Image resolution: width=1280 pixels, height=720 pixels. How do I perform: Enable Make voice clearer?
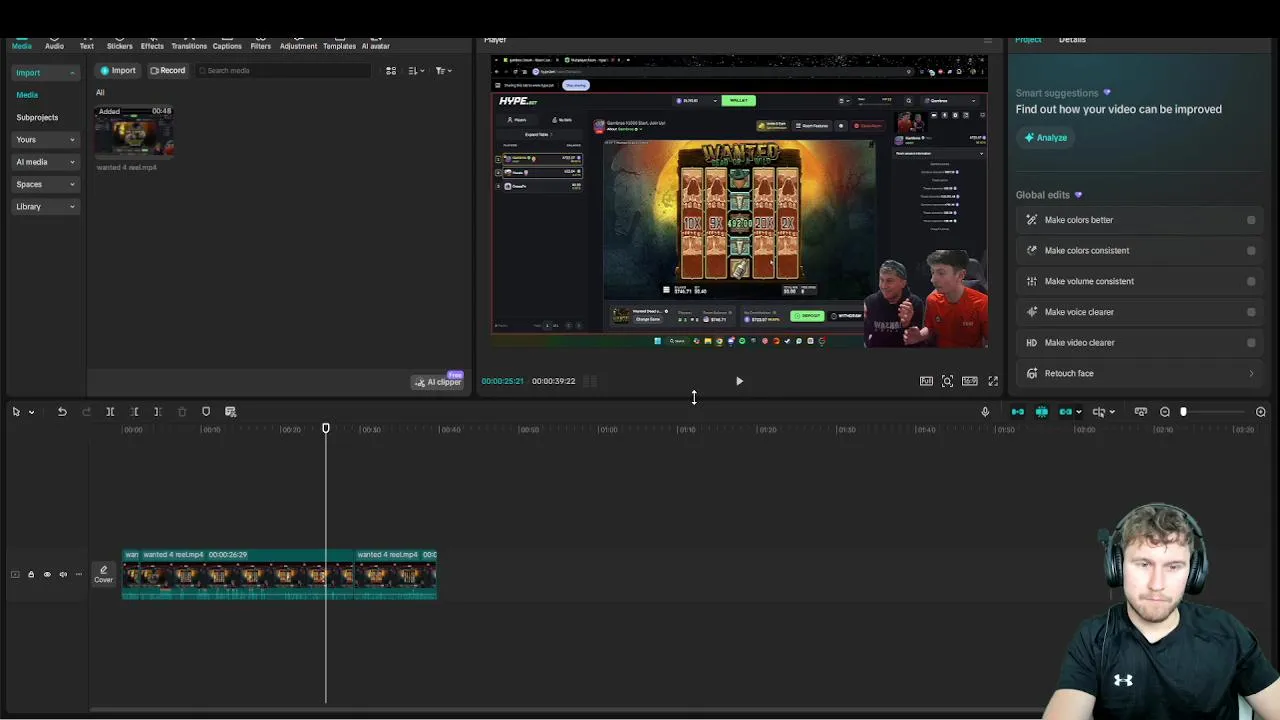tap(1251, 312)
